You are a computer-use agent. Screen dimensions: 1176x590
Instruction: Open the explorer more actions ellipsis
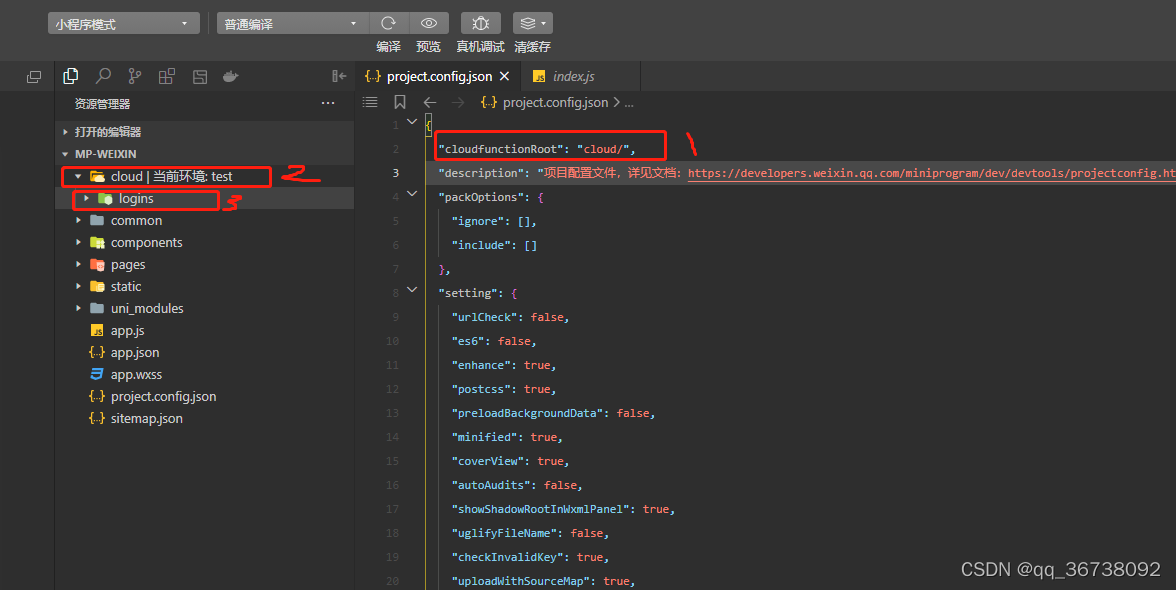pyautogui.click(x=328, y=103)
